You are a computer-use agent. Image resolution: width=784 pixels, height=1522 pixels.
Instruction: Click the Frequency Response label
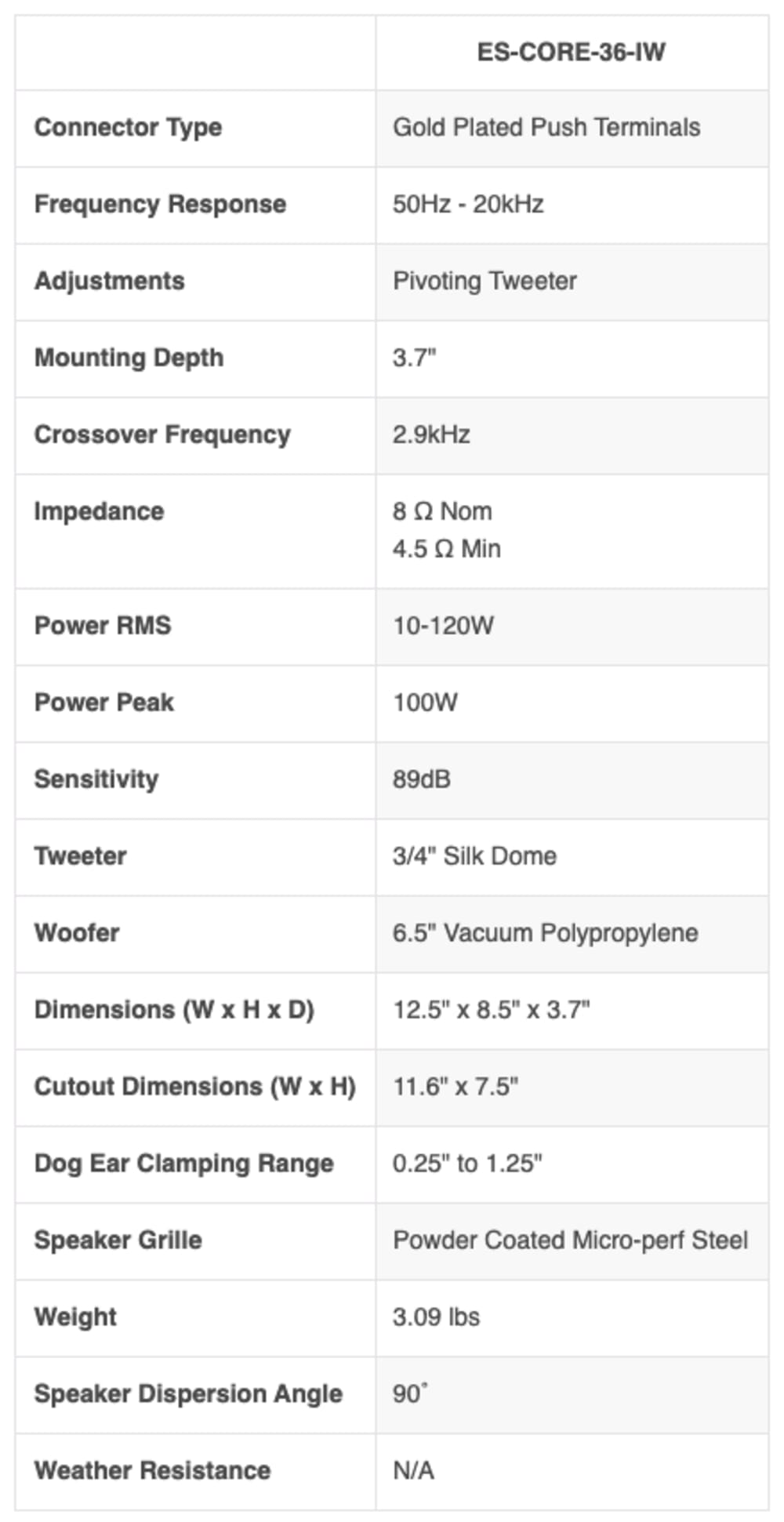pyautogui.click(x=160, y=204)
